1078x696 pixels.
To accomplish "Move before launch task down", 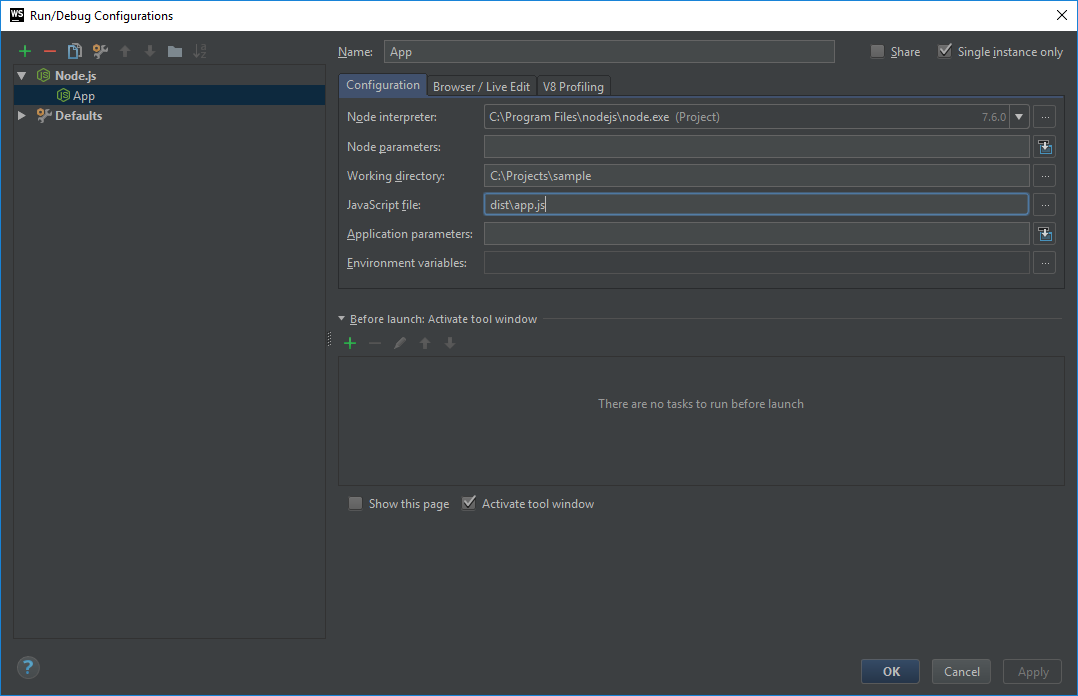I will click(450, 343).
